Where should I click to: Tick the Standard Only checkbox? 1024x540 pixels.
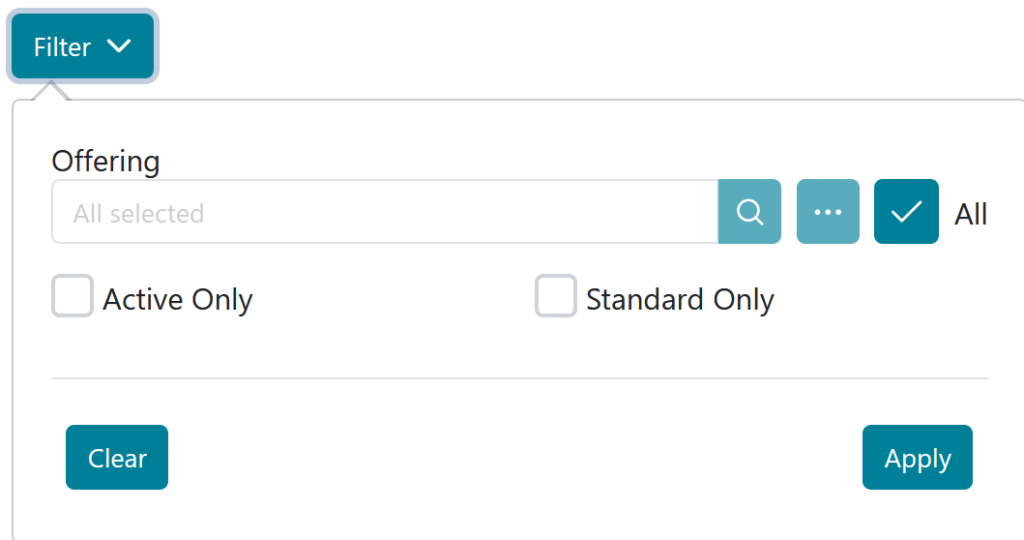[x=556, y=297]
